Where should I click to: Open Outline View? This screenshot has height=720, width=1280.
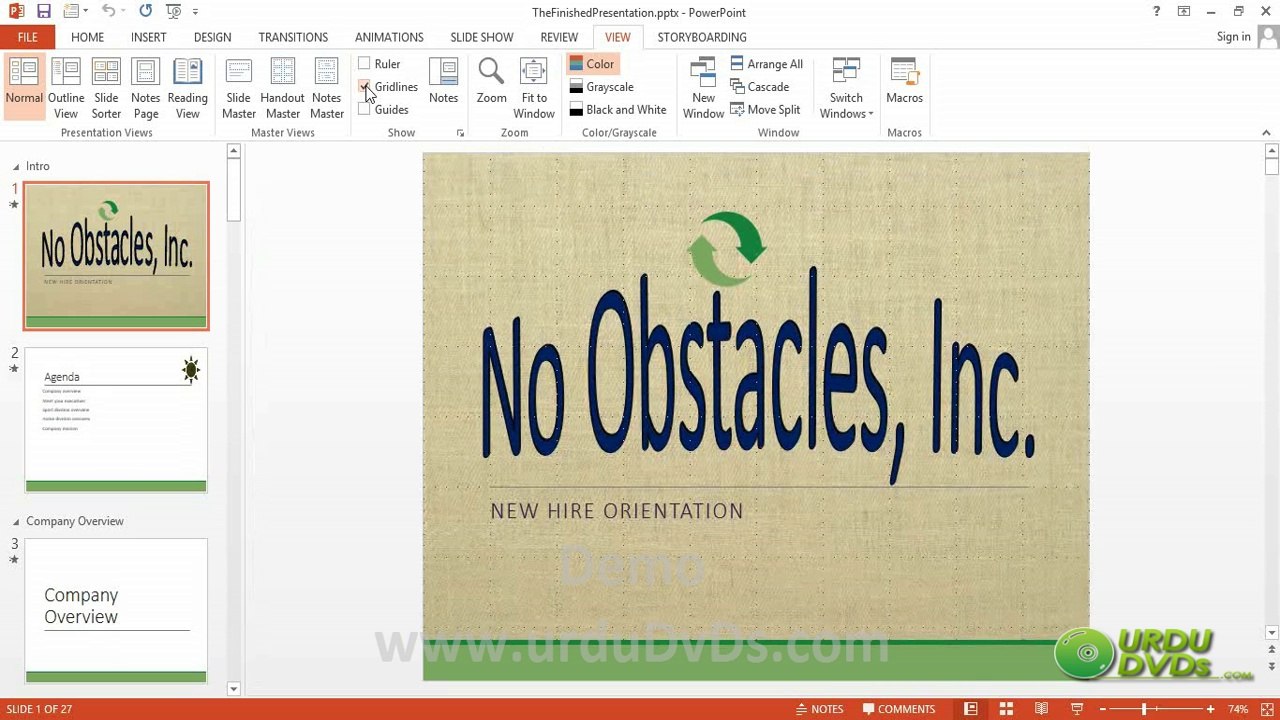[66, 87]
